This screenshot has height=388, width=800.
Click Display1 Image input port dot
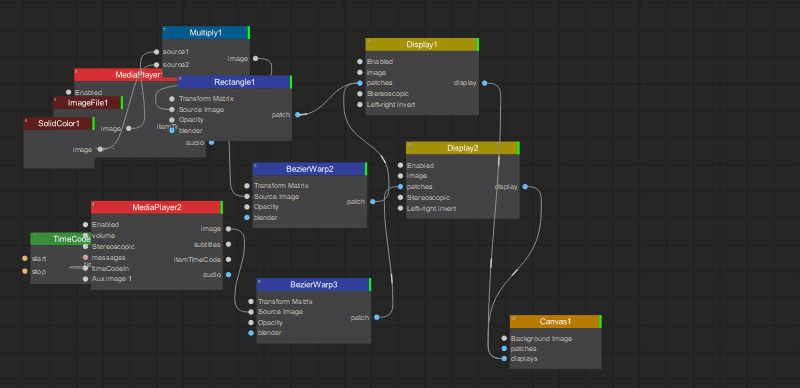[360, 72]
